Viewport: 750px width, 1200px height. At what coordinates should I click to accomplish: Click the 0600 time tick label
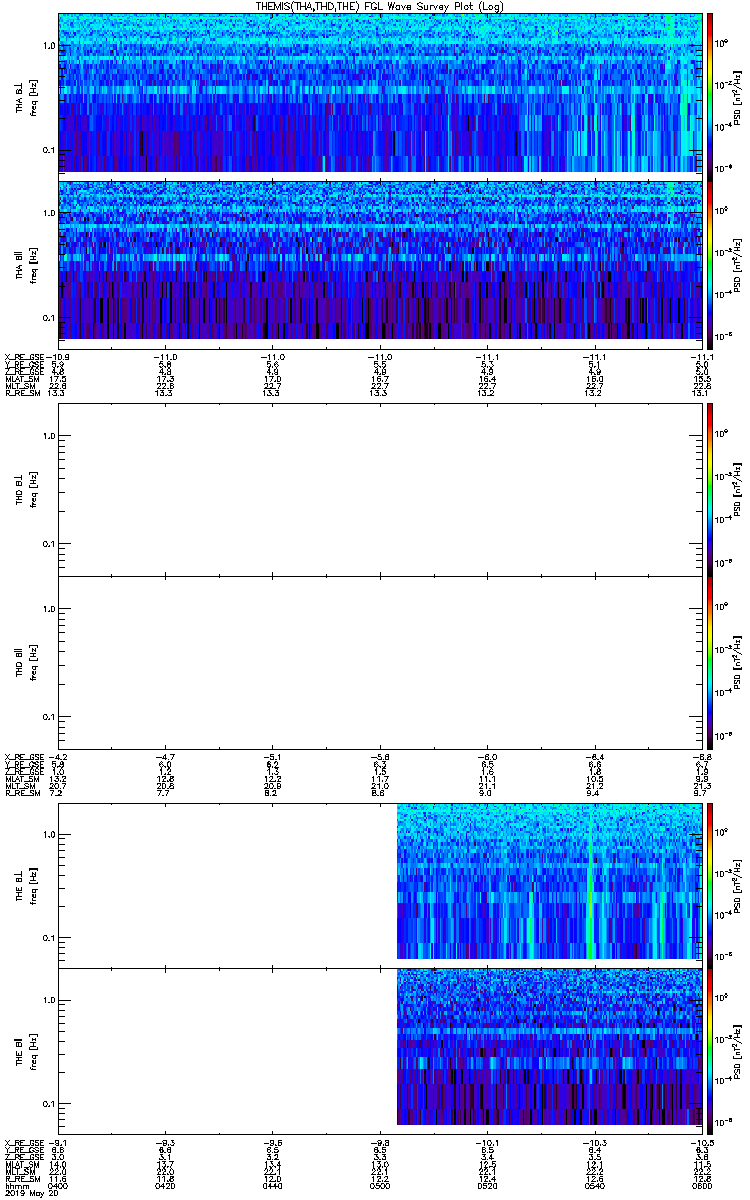703,1184
